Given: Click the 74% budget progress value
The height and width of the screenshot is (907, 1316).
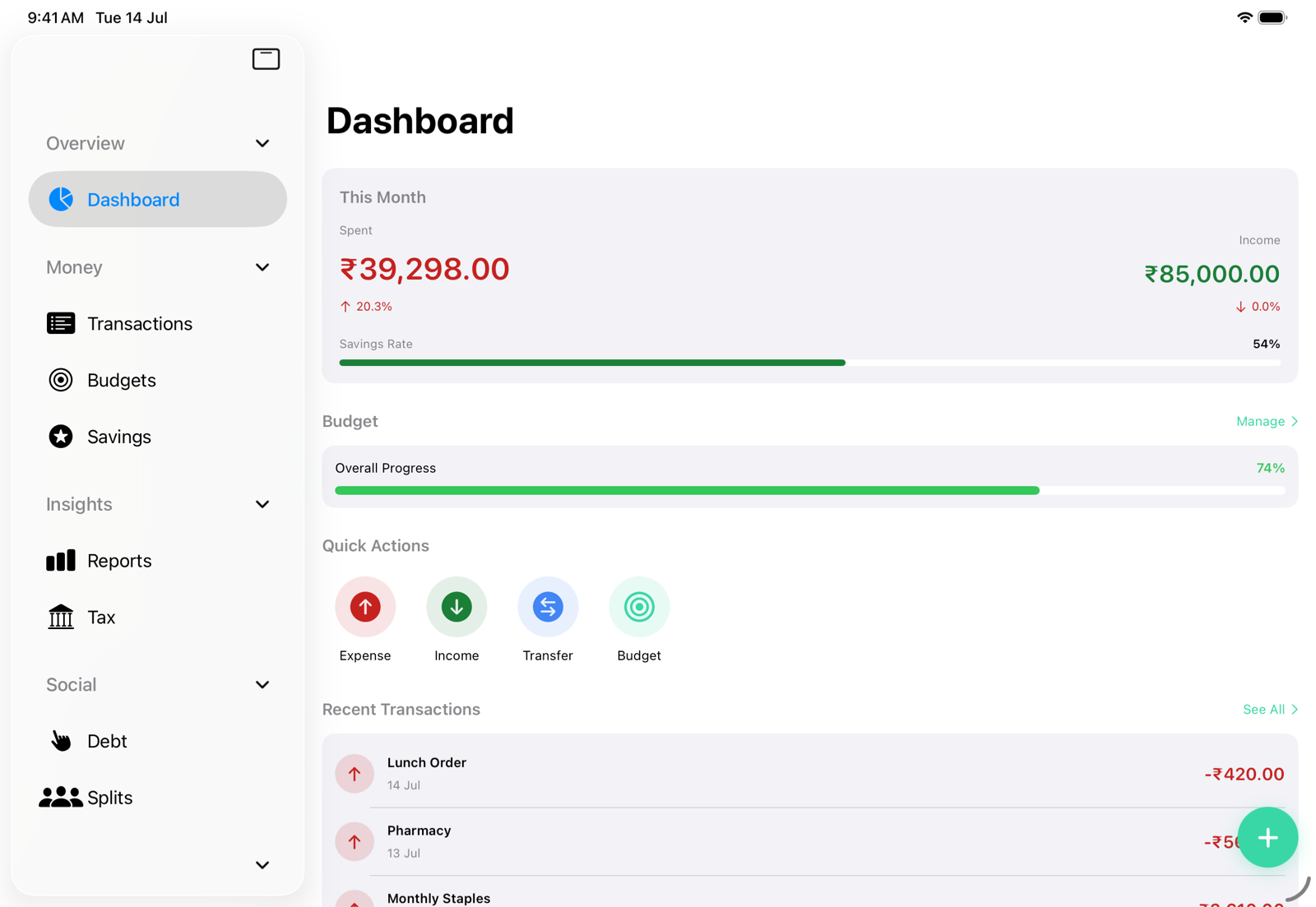Looking at the screenshot, I should point(1271,468).
